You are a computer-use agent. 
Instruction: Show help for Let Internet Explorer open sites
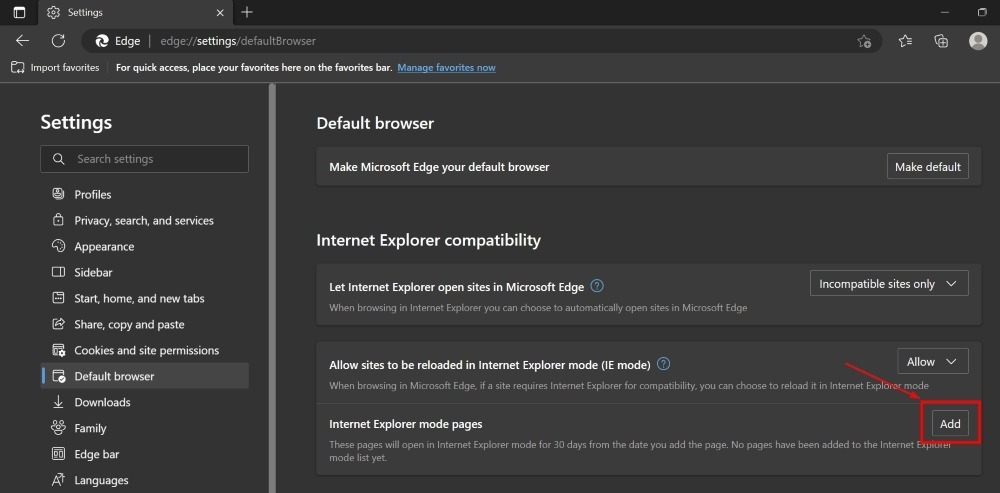[x=597, y=286]
